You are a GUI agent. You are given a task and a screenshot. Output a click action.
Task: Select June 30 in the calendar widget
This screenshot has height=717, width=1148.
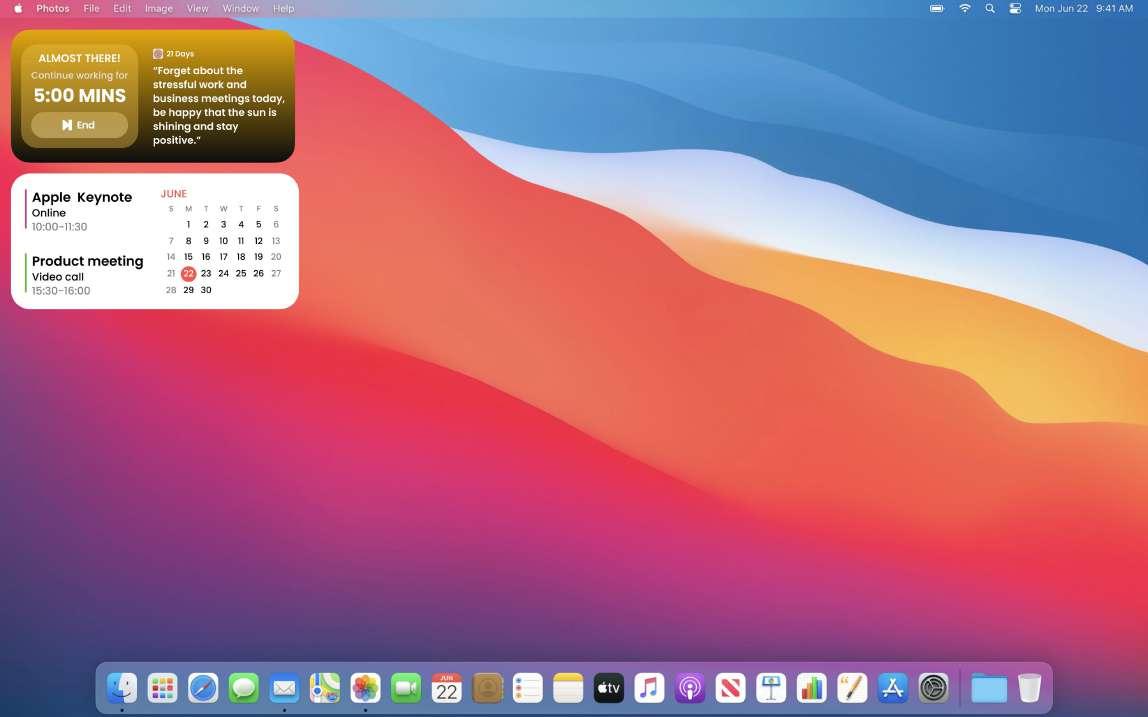(x=206, y=290)
